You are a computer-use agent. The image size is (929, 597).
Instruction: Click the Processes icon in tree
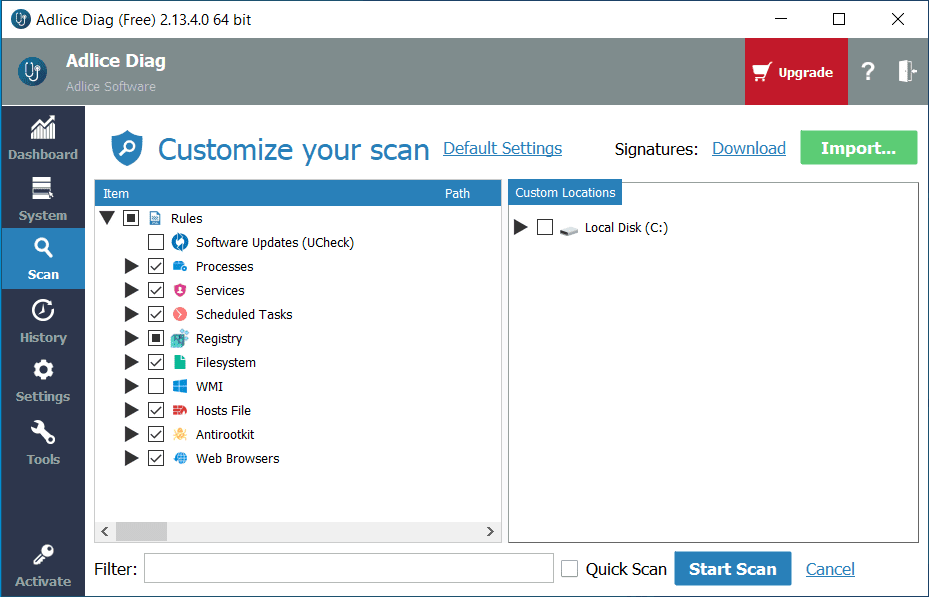point(180,267)
